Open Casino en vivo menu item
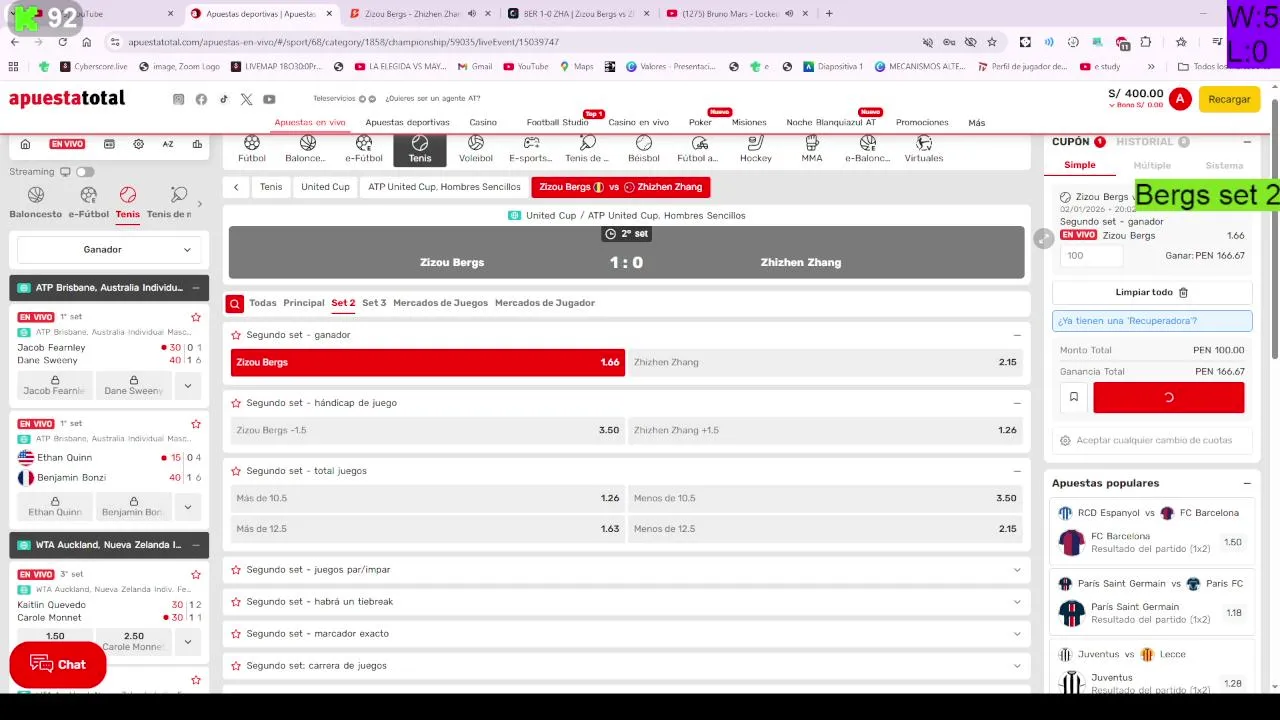This screenshot has width=1280, height=720. [638, 122]
